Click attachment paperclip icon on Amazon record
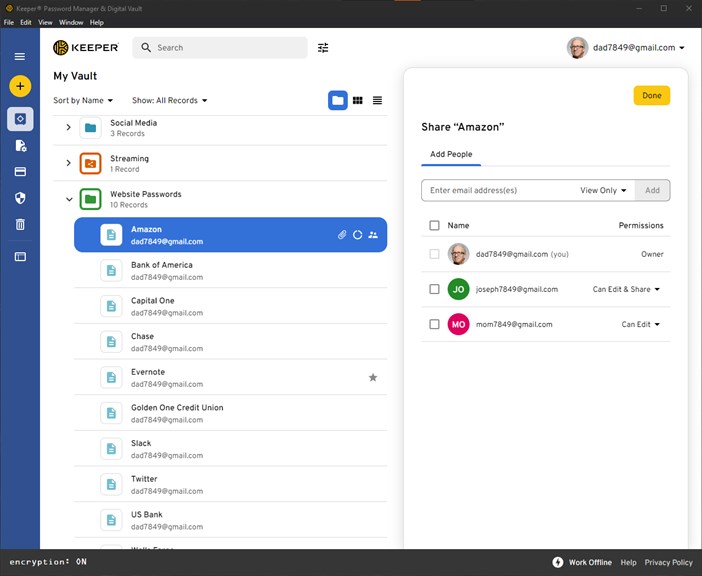 click(342, 235)
